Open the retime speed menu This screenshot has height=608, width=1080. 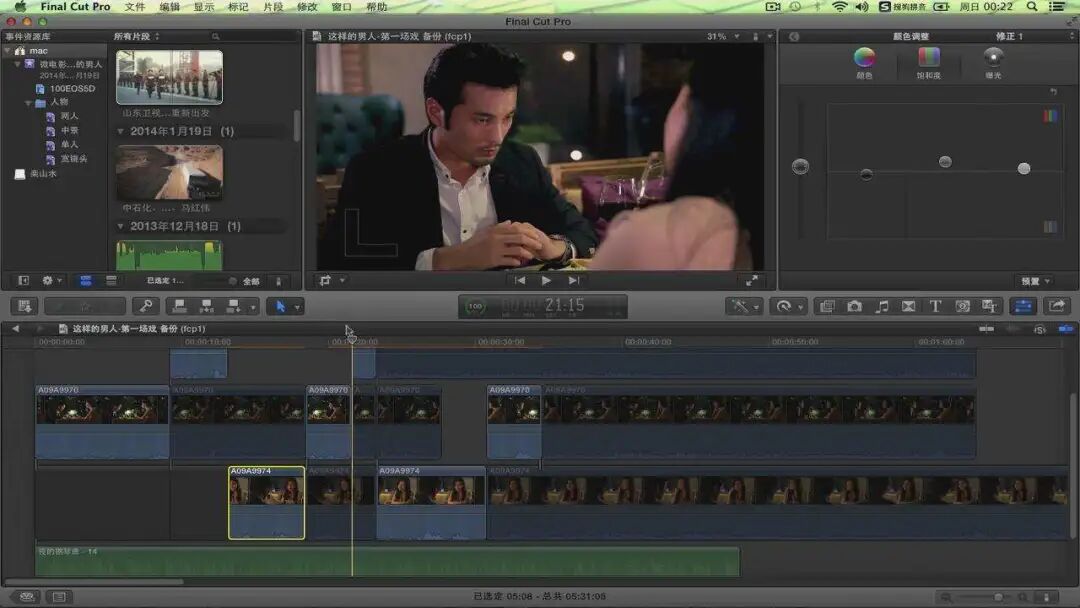(789, 306)
